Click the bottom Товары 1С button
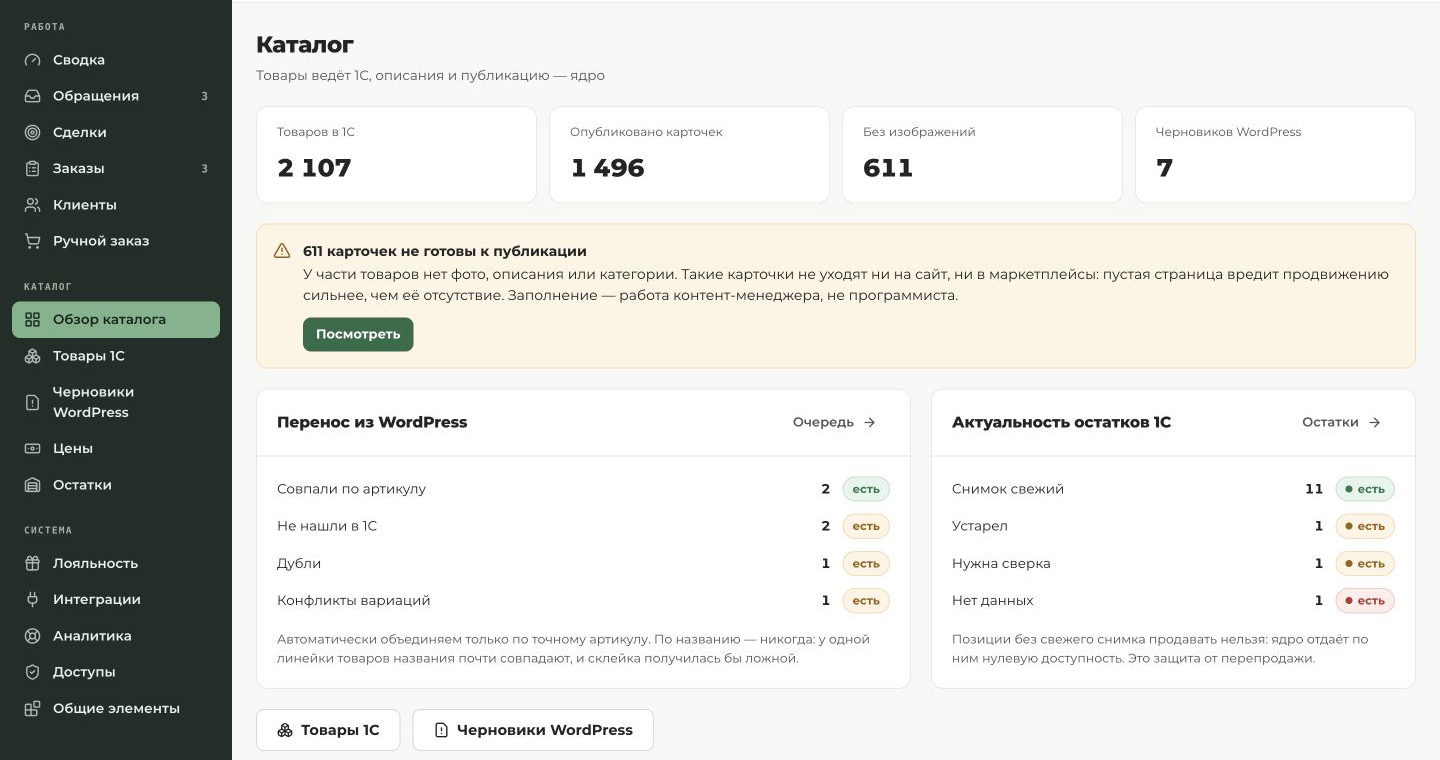The image size is (1440, 760). pos(328,730)
